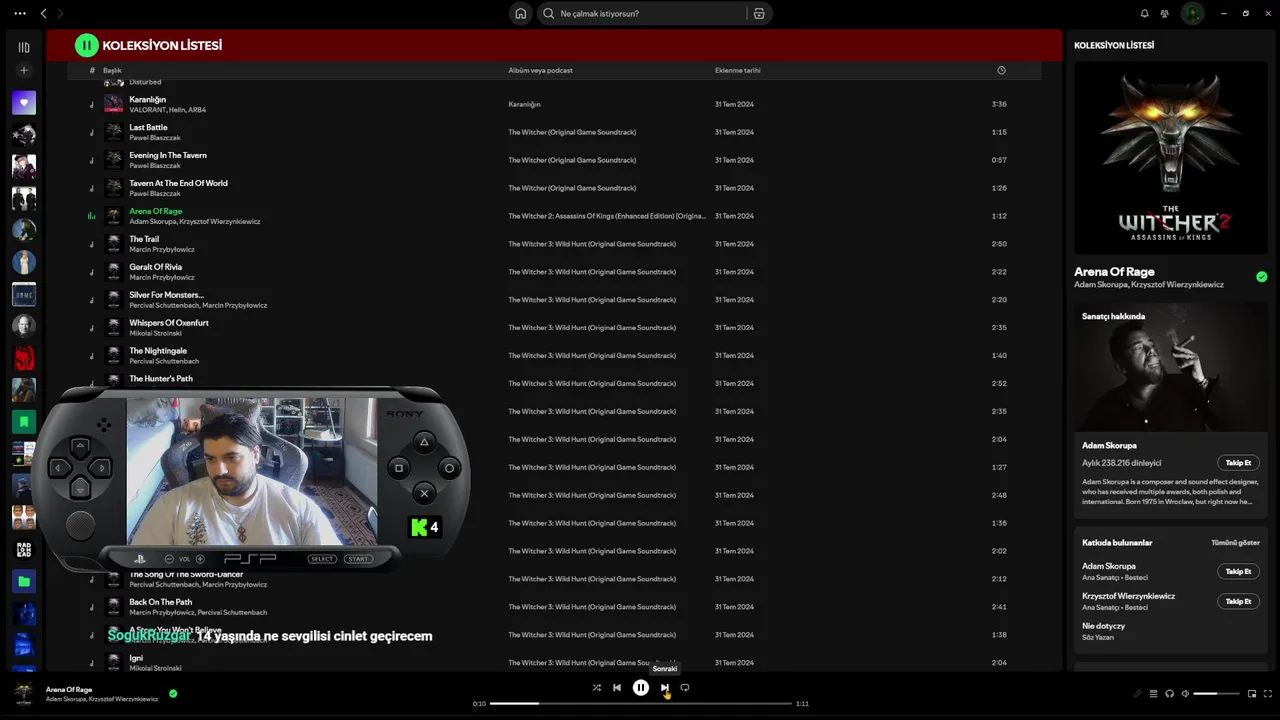Skip to next track (Sonraki)
The image size is (1280, 720).
coord(664,688)
